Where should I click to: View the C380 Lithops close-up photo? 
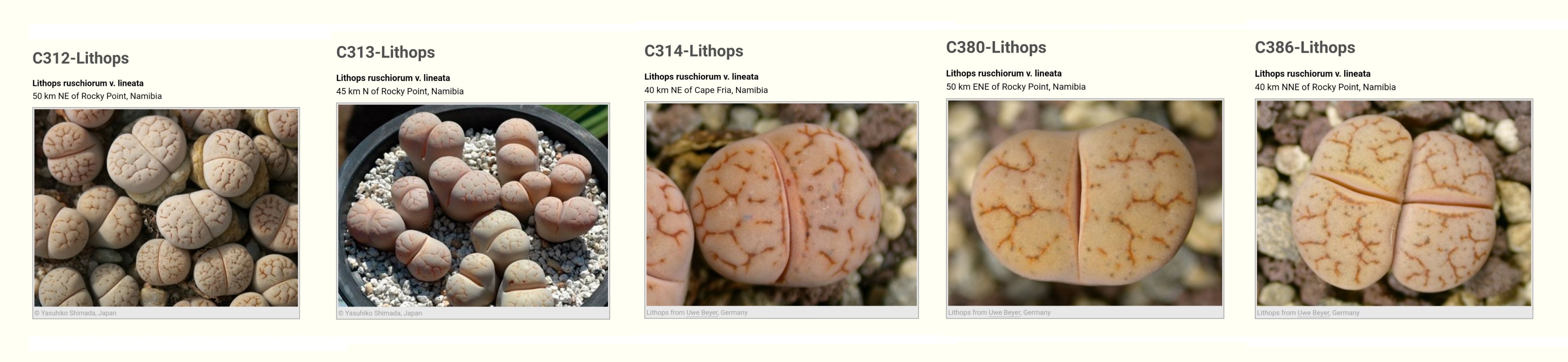tap(1085, 203)
